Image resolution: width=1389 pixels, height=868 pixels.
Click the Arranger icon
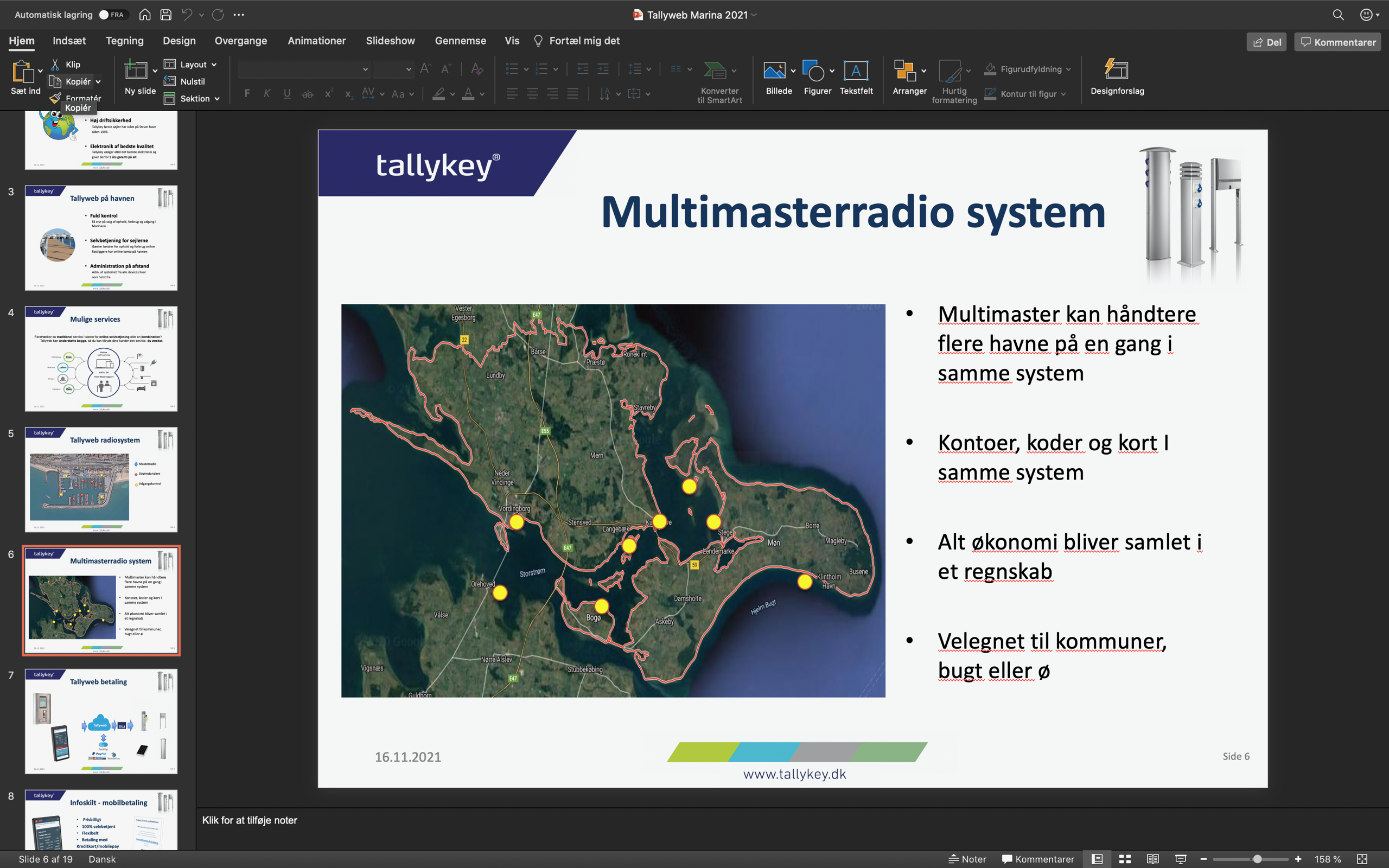click(x=904, y=71)
